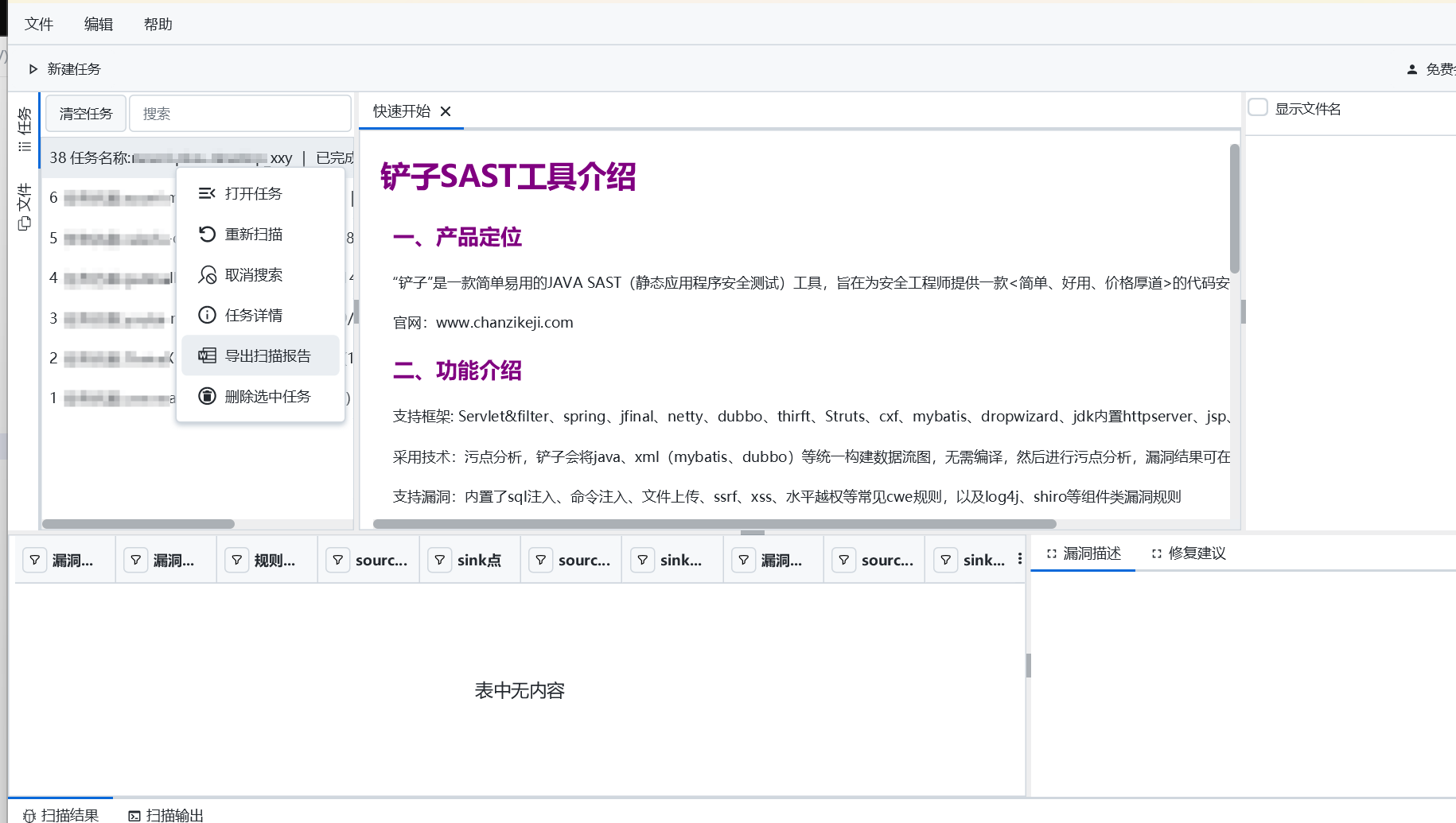Click the open task icon in context menu
Image resolution: width=1456 pixels, height=823 pixels.
(x=207, y=193)
